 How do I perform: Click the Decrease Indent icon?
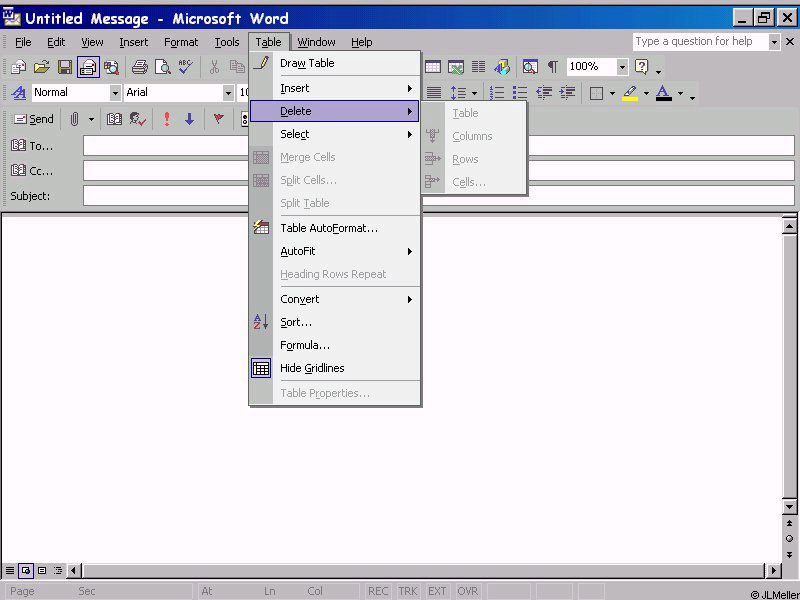tap(544, 93)
